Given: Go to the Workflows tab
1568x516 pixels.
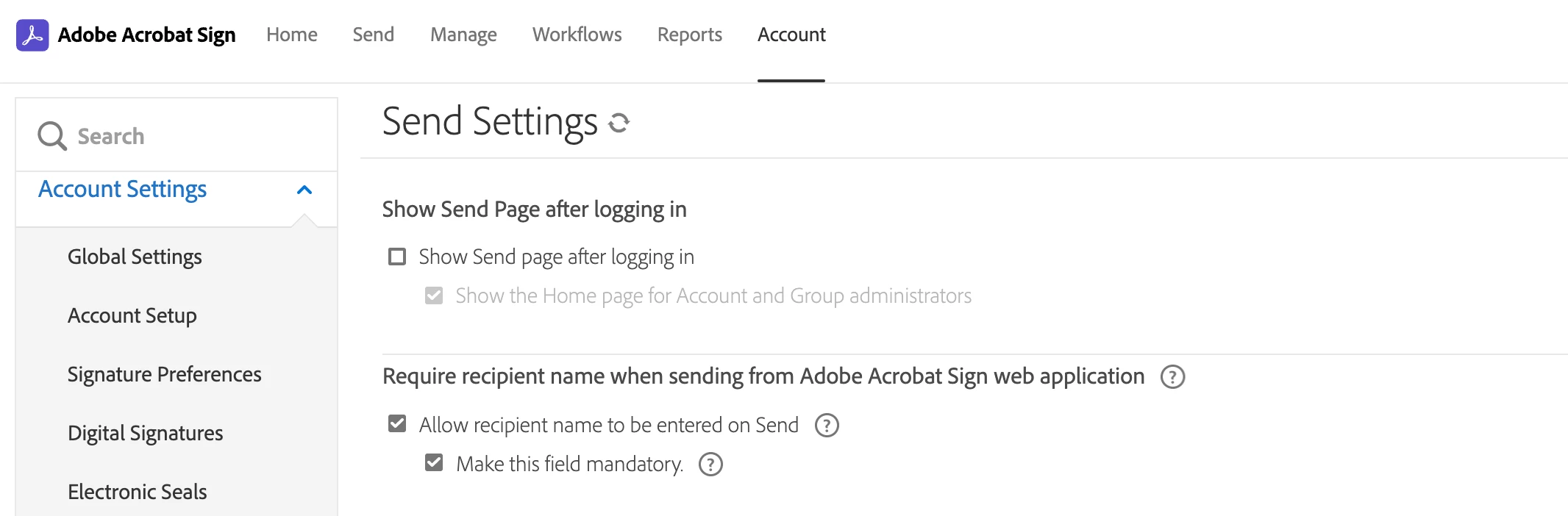Looking at the screenshot, I should tap(577, 35).
